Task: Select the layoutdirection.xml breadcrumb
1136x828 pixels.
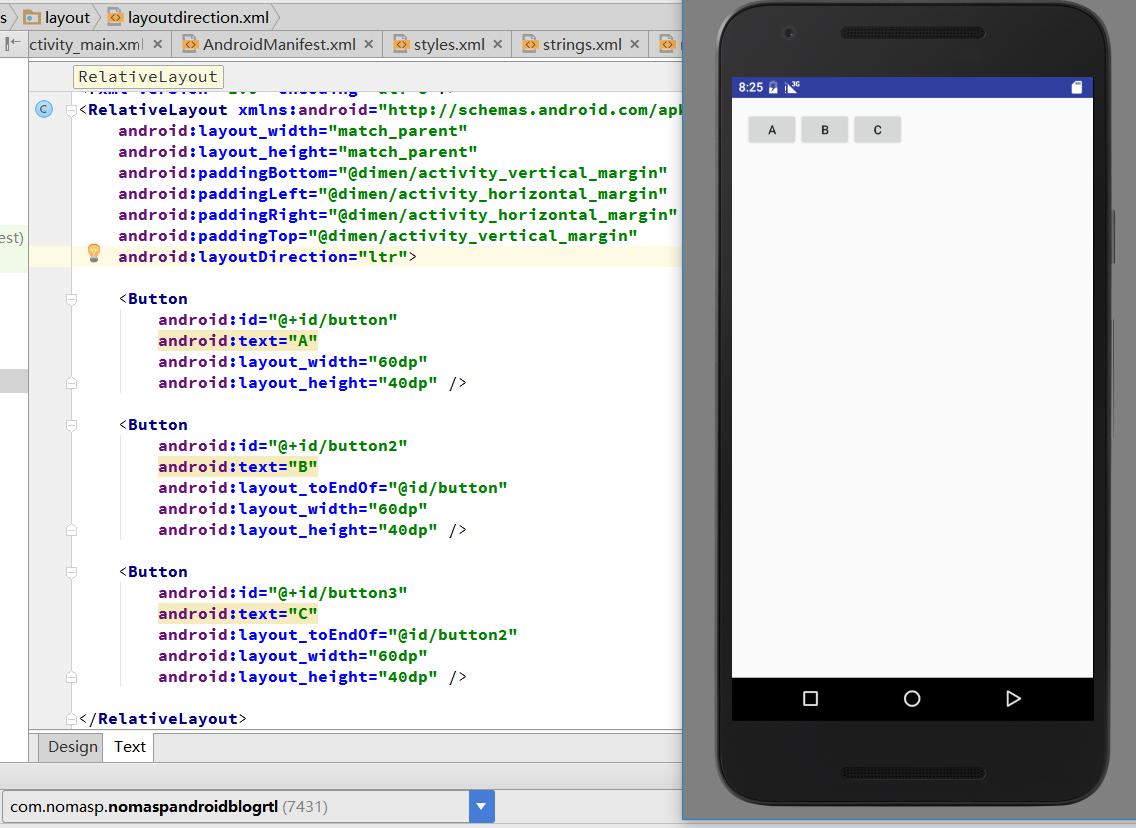Action: pos(188,17)
